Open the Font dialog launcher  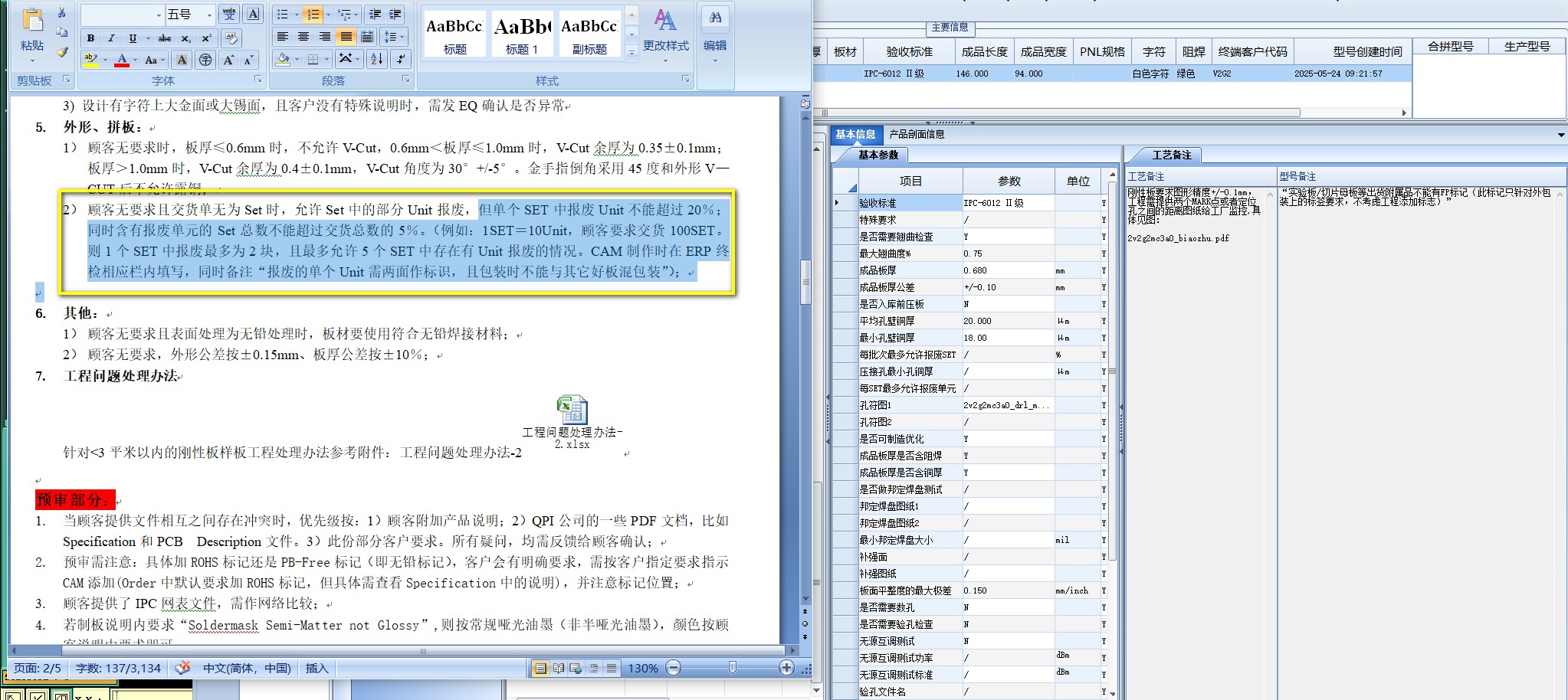point(258,79)
